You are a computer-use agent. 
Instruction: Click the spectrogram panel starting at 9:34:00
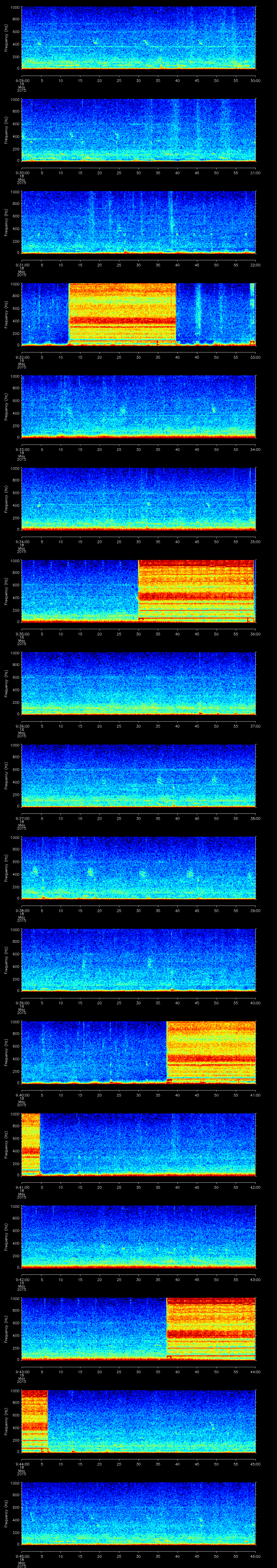click(138, 499)
